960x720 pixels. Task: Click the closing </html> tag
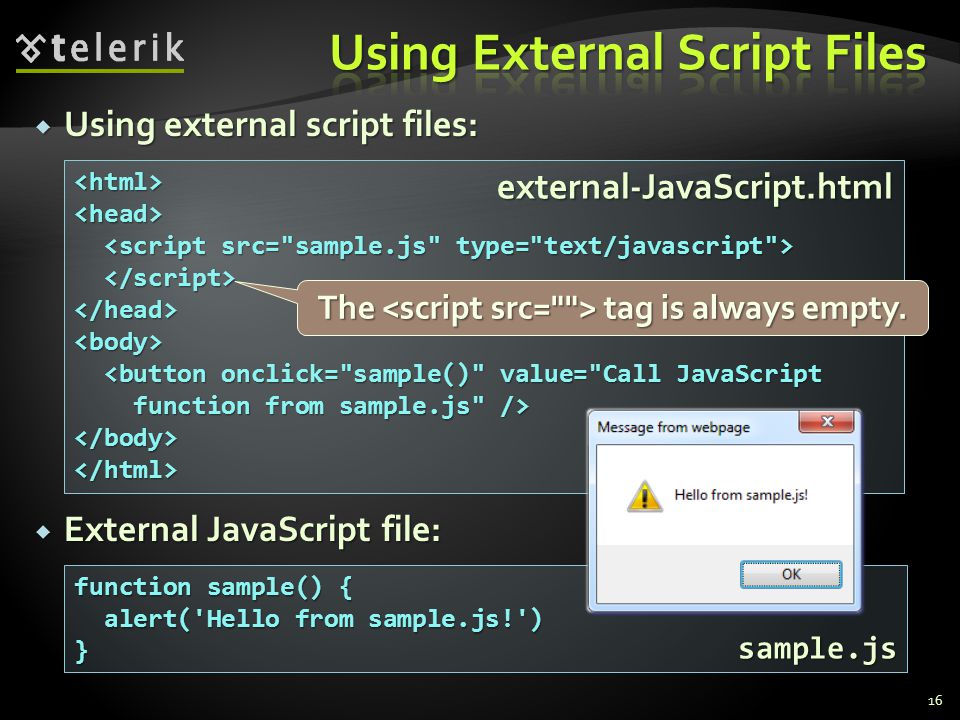coord(126,470)
